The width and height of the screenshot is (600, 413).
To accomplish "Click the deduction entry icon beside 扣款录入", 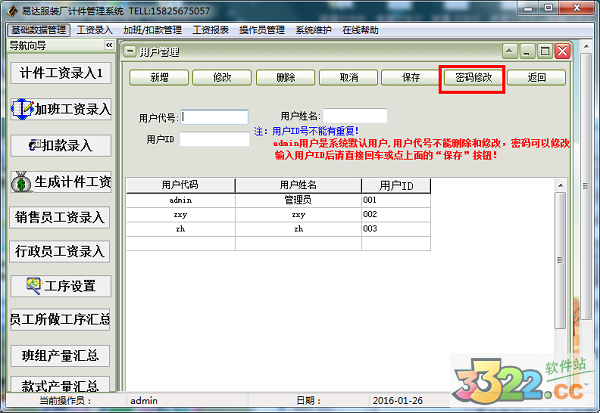I will (x=35, y=145).
